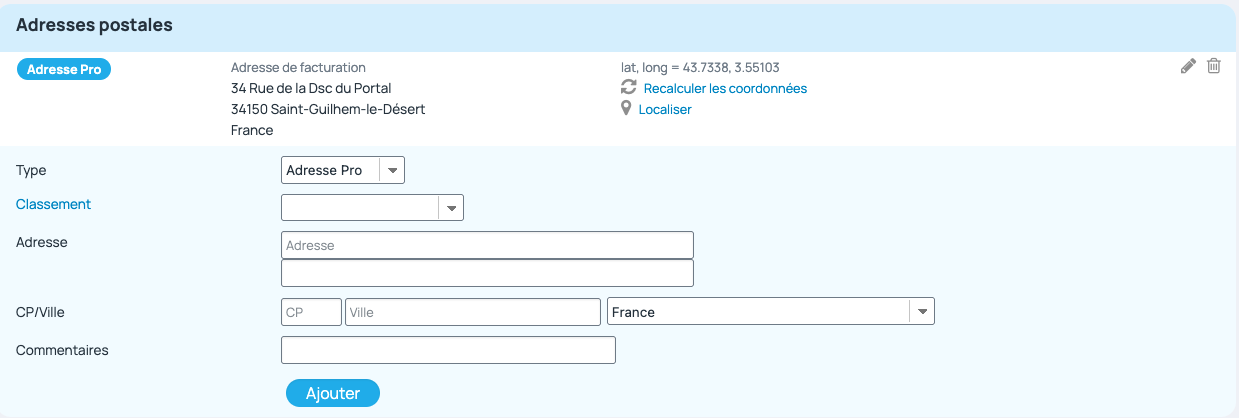Open the France country dropdown
Viewport: 1239px width, 418px height.
coord(771,312)
